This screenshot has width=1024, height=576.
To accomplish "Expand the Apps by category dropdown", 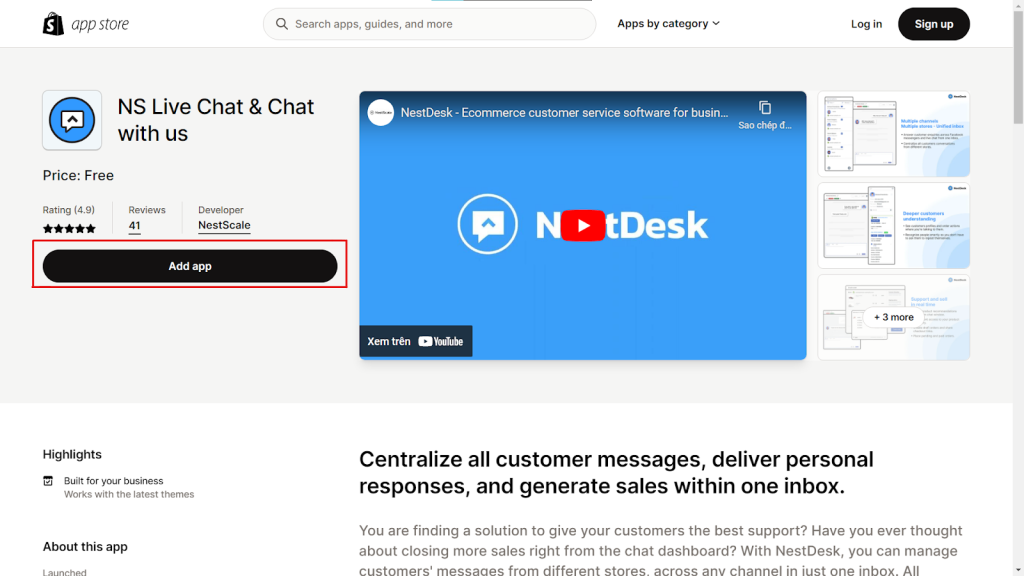I will (x=668, y=24).
